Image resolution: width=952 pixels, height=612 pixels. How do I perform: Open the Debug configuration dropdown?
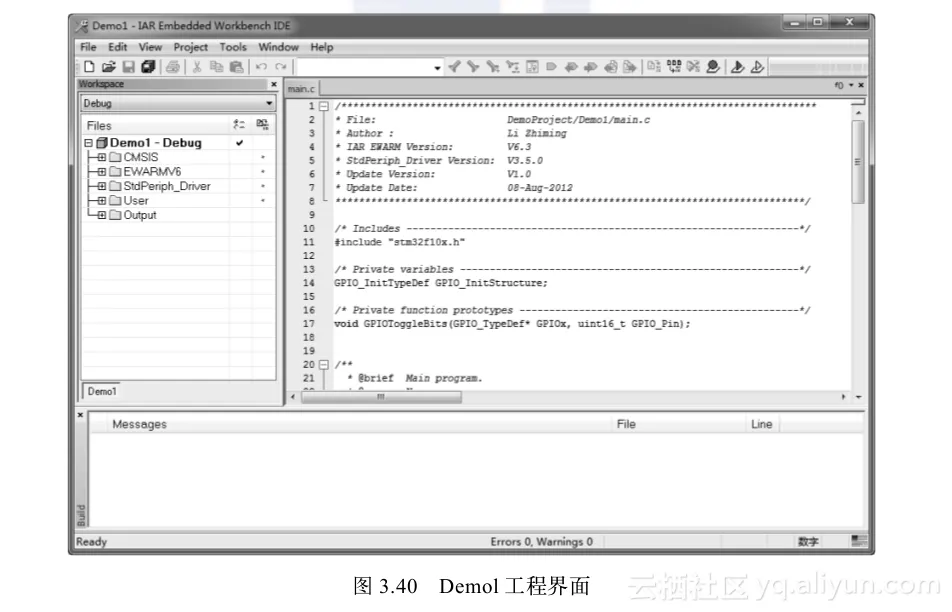click(x=269, y=103)
